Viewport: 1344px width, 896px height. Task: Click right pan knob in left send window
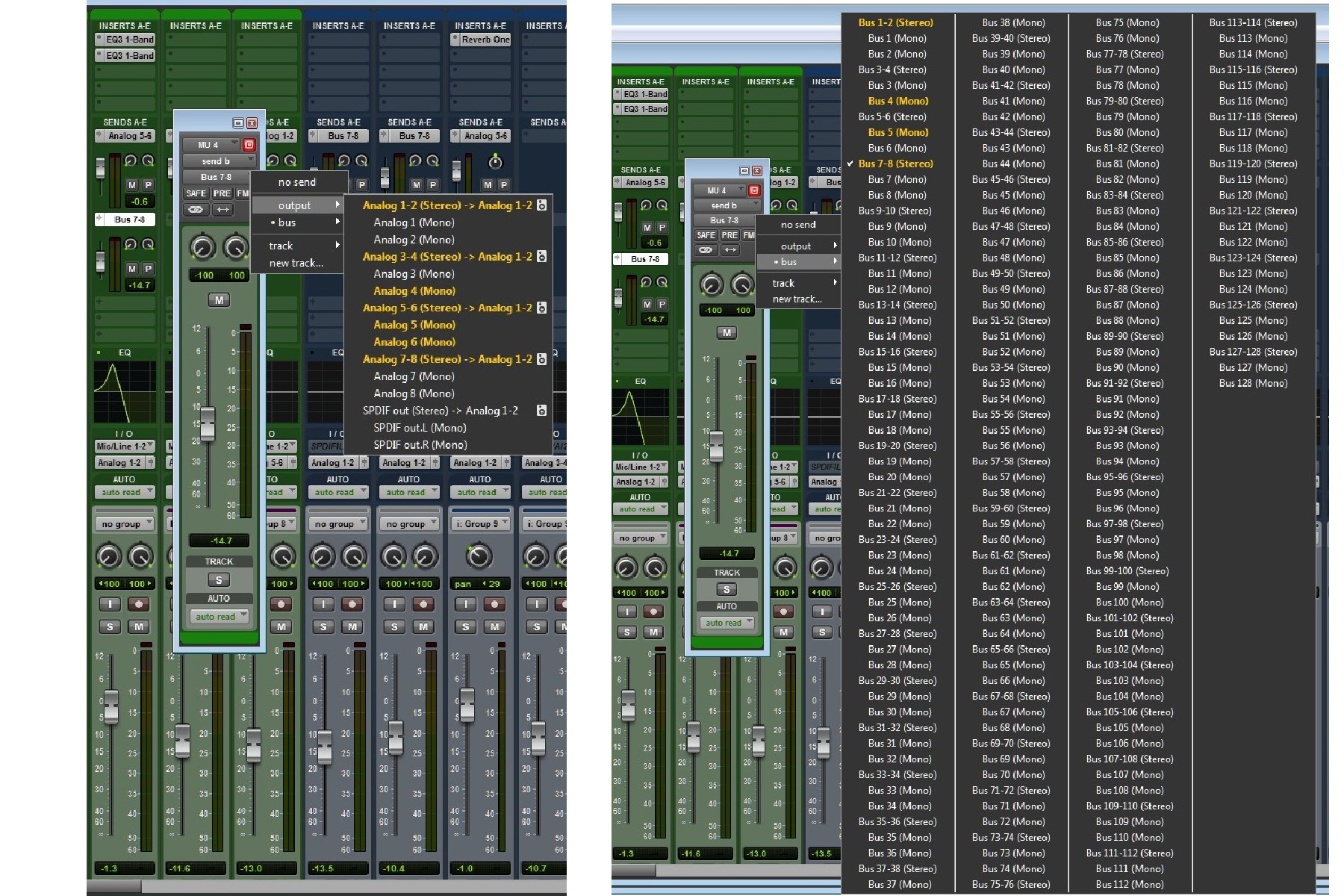coord(236,246)
